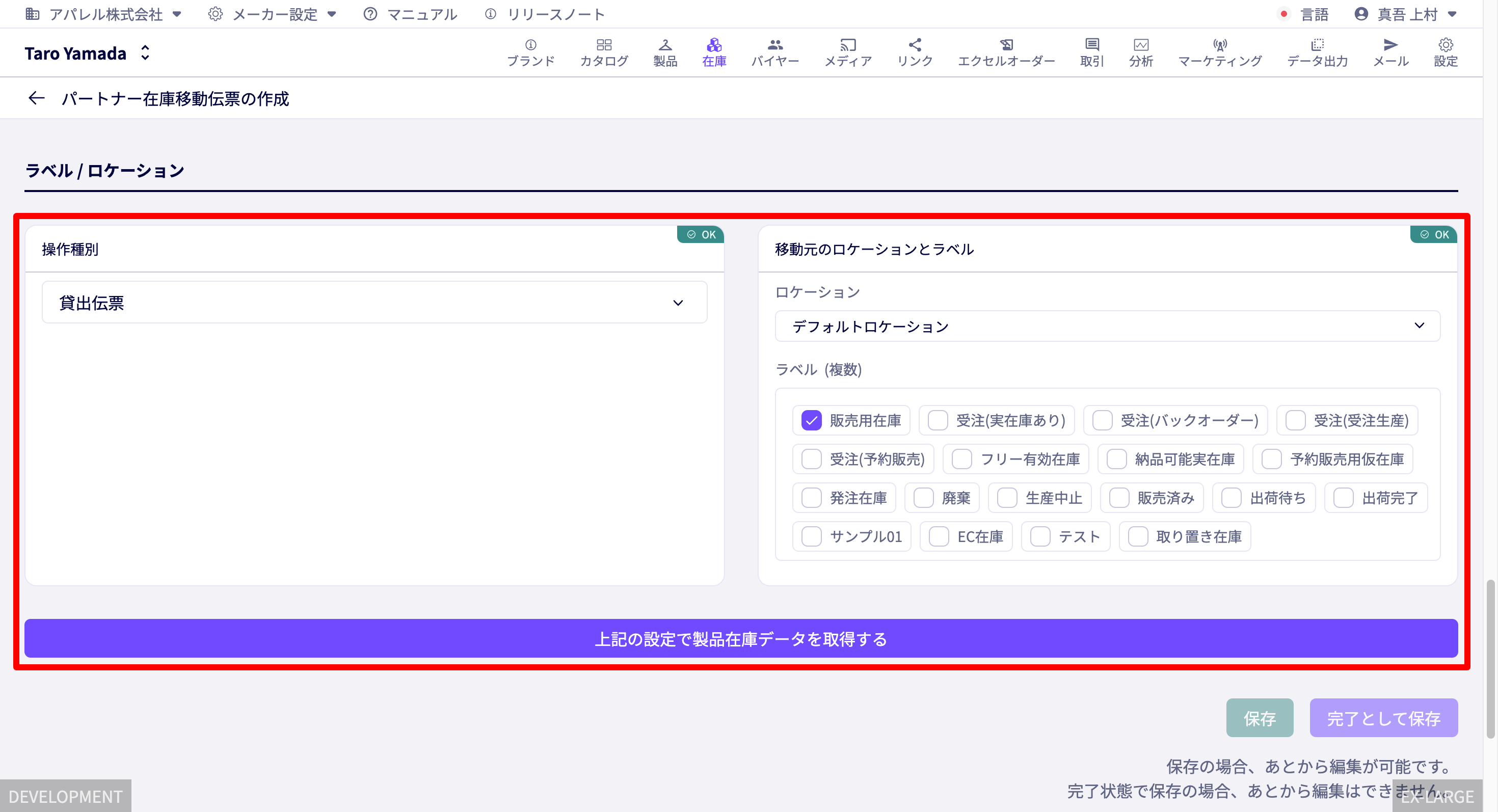
Task: Open the 言語 language menu
Action: (1304, 14)
